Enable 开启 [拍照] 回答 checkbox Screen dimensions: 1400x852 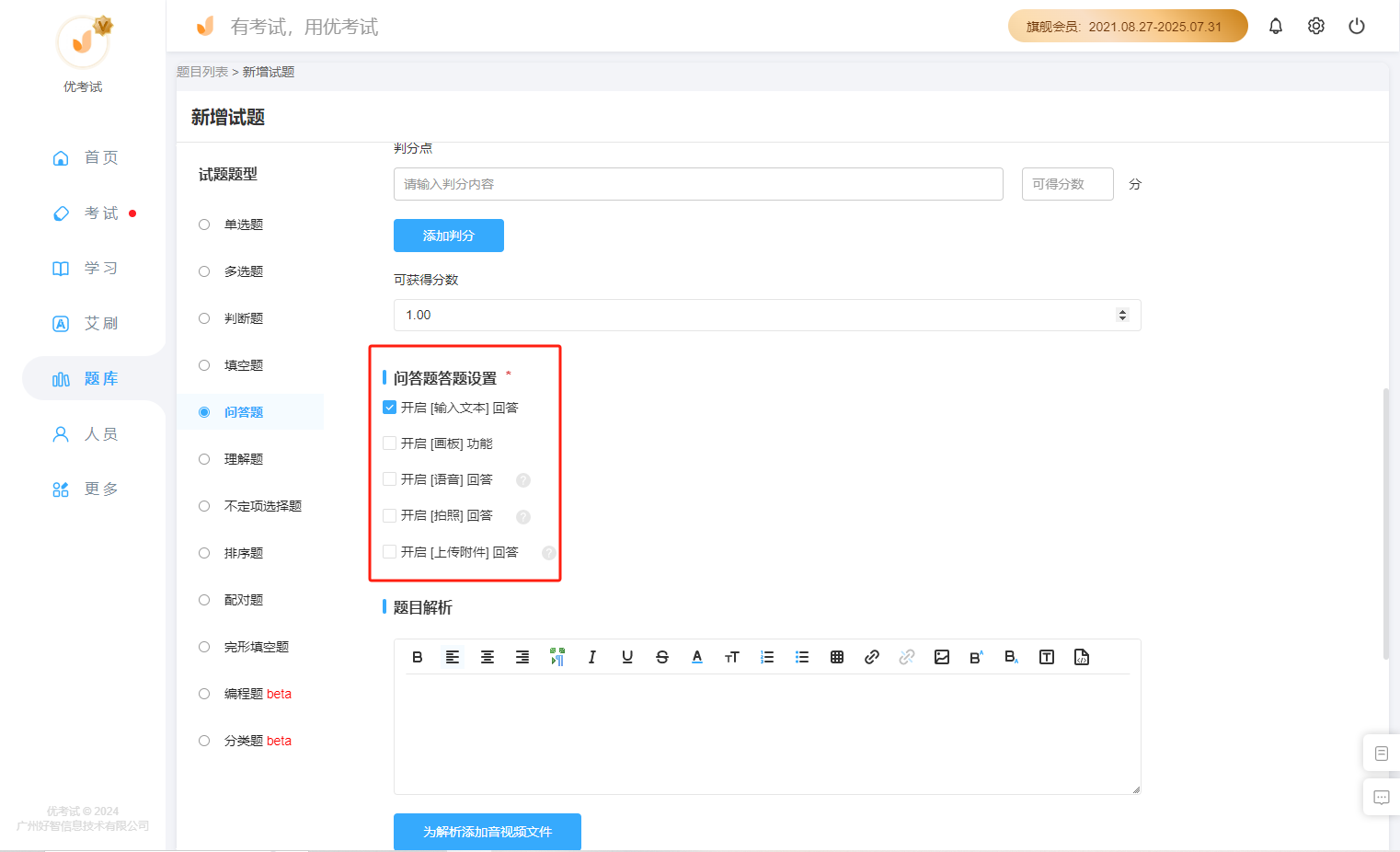coord(390,515)
